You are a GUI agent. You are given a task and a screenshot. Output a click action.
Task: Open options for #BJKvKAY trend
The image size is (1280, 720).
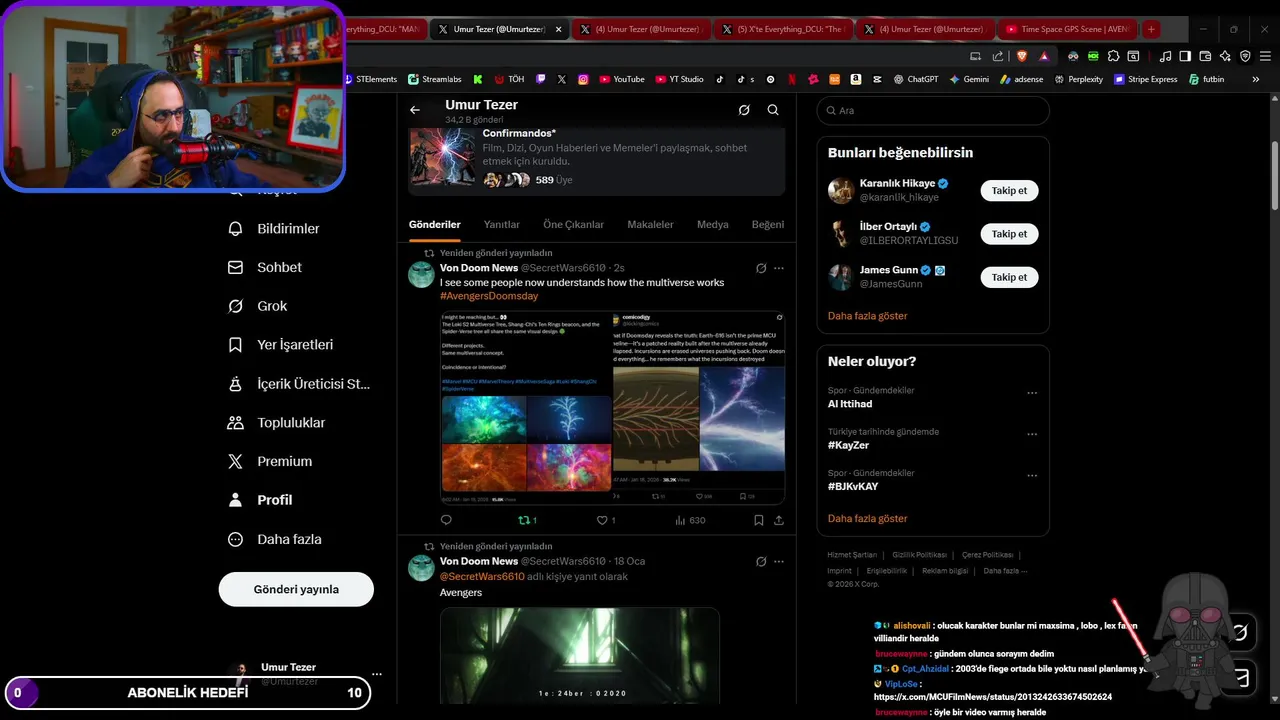click(x=1032, y=476)
